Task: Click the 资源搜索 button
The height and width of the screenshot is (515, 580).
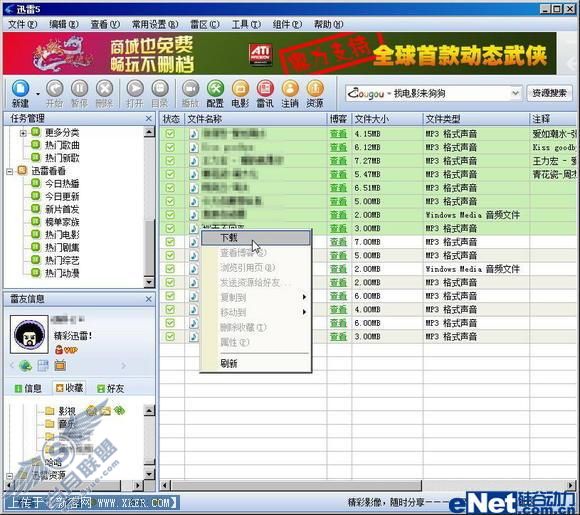Action: [549, 93]
